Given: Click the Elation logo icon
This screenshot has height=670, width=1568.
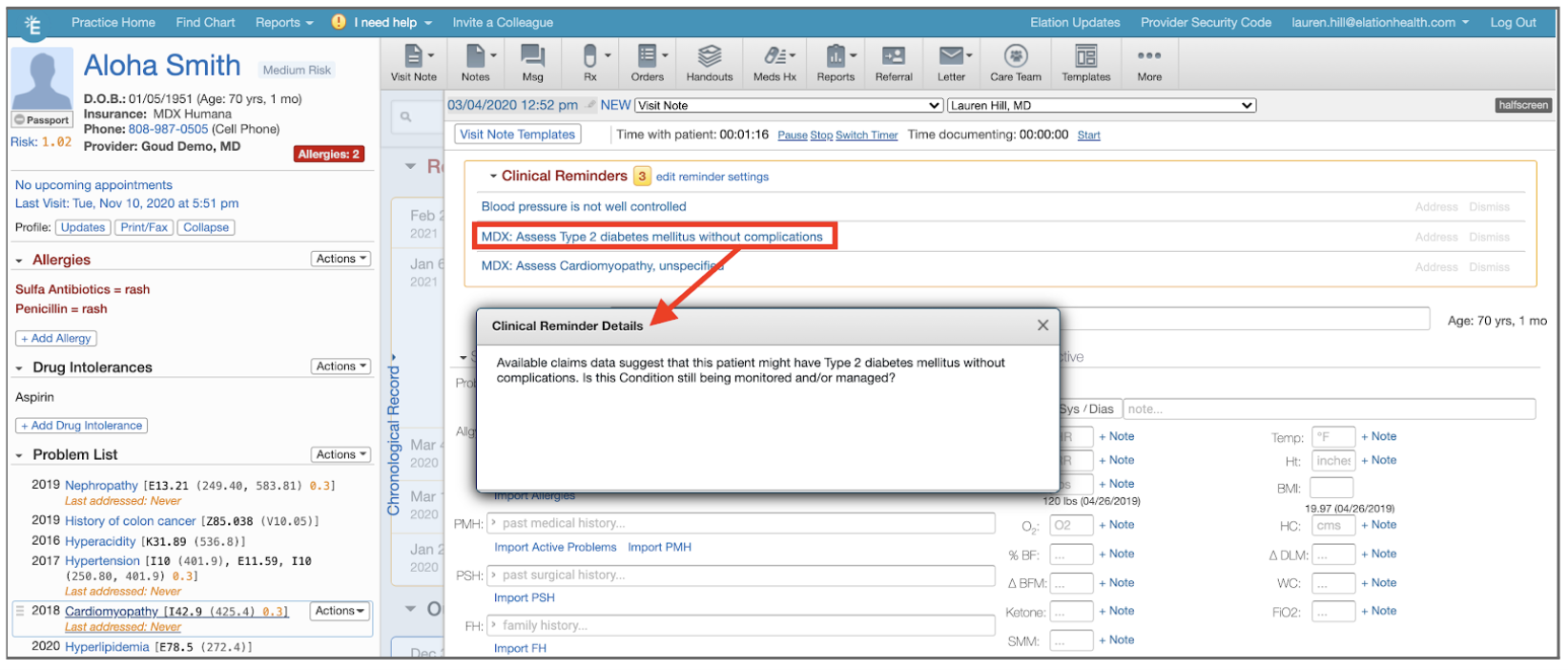Looking at the screenshot, I should pyautogui.click(x=33, y=25).
